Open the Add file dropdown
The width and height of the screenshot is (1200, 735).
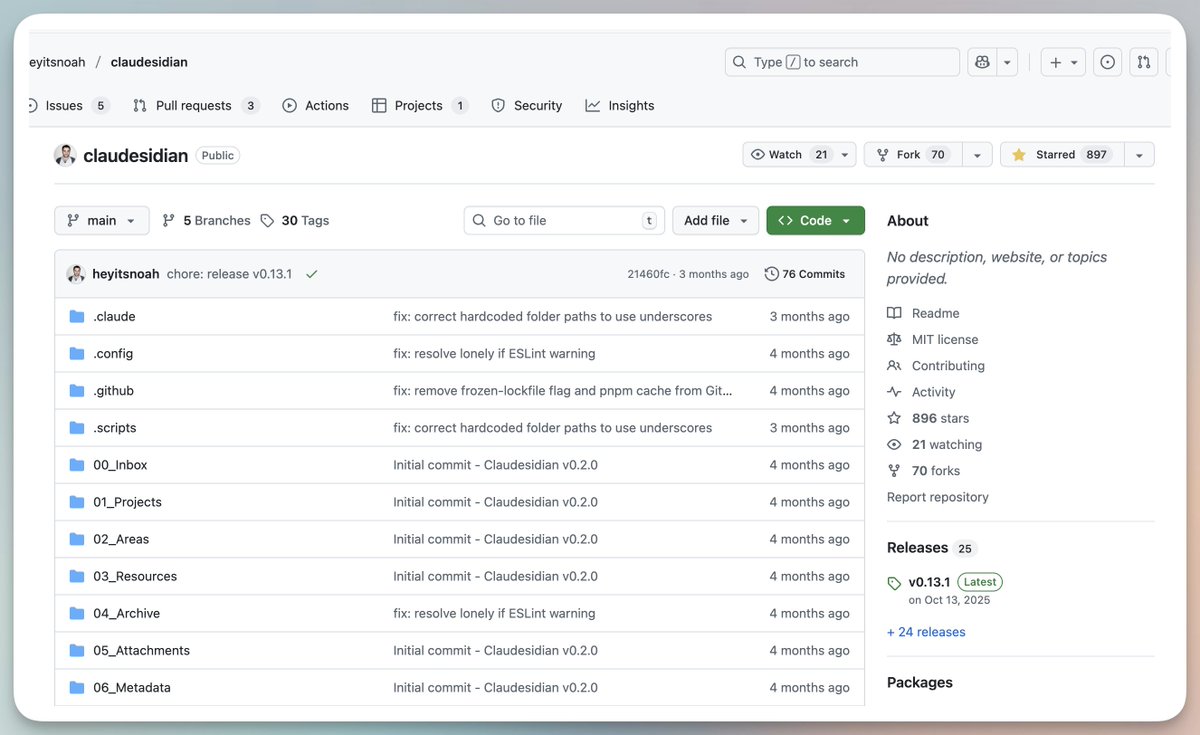click(x=716, y=220)
